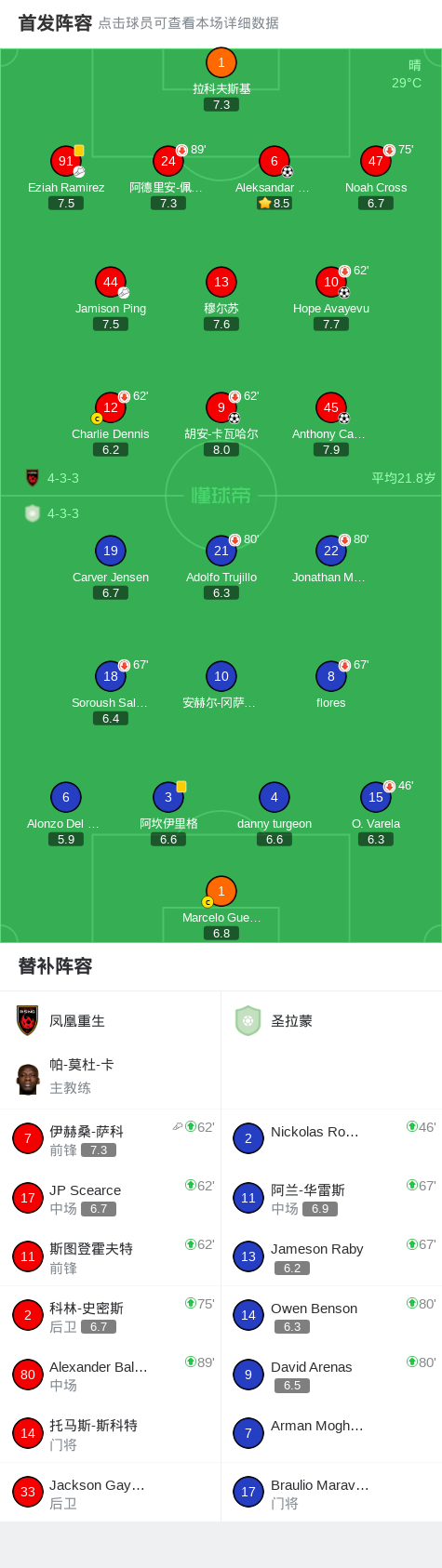The height and width of the screenshot is (1568, 442).
Task: Click the 8.5 star rating badge
Action: pyautogui.click(x=275, y=203)
